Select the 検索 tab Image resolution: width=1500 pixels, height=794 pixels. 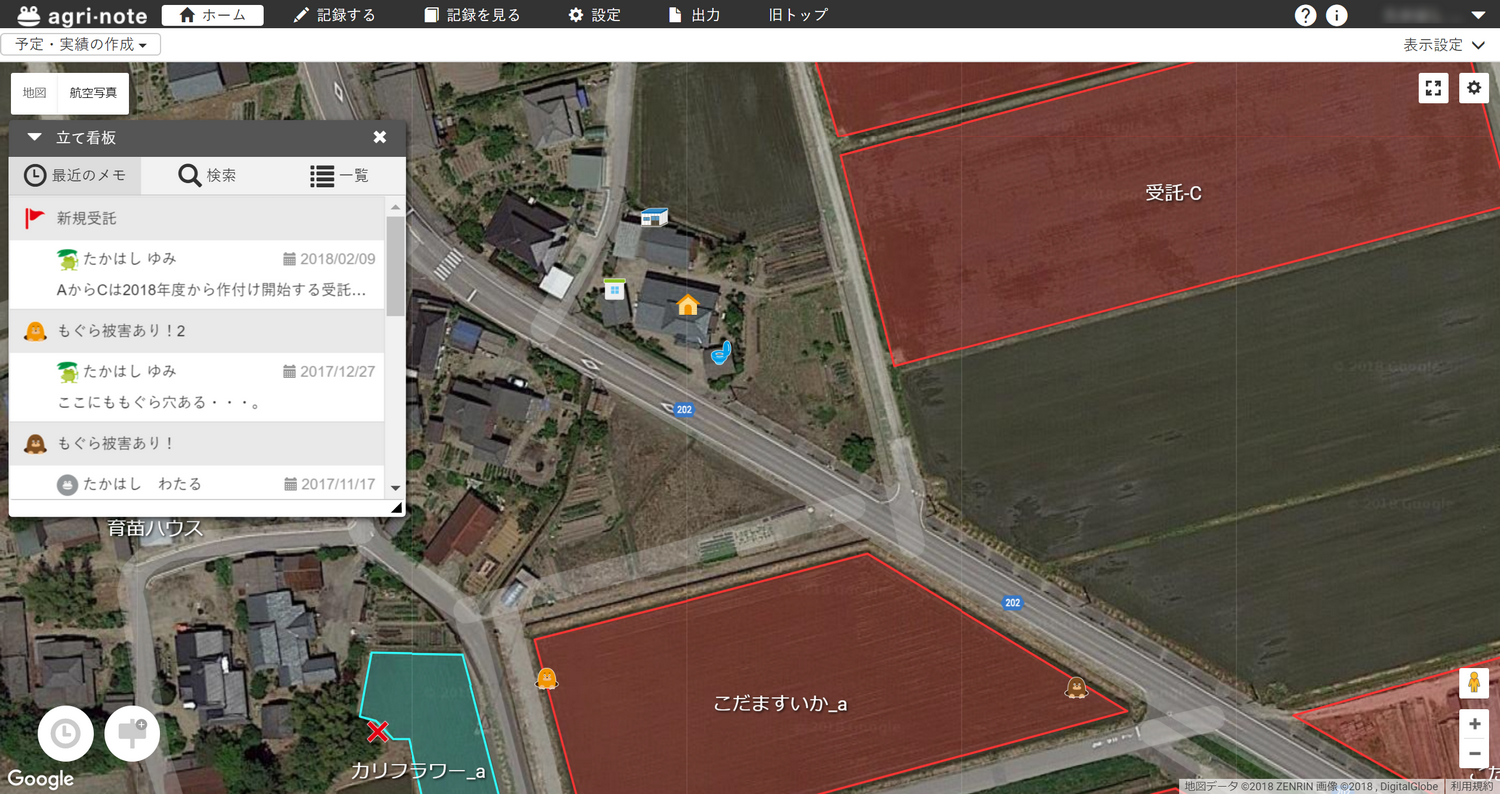207,175
